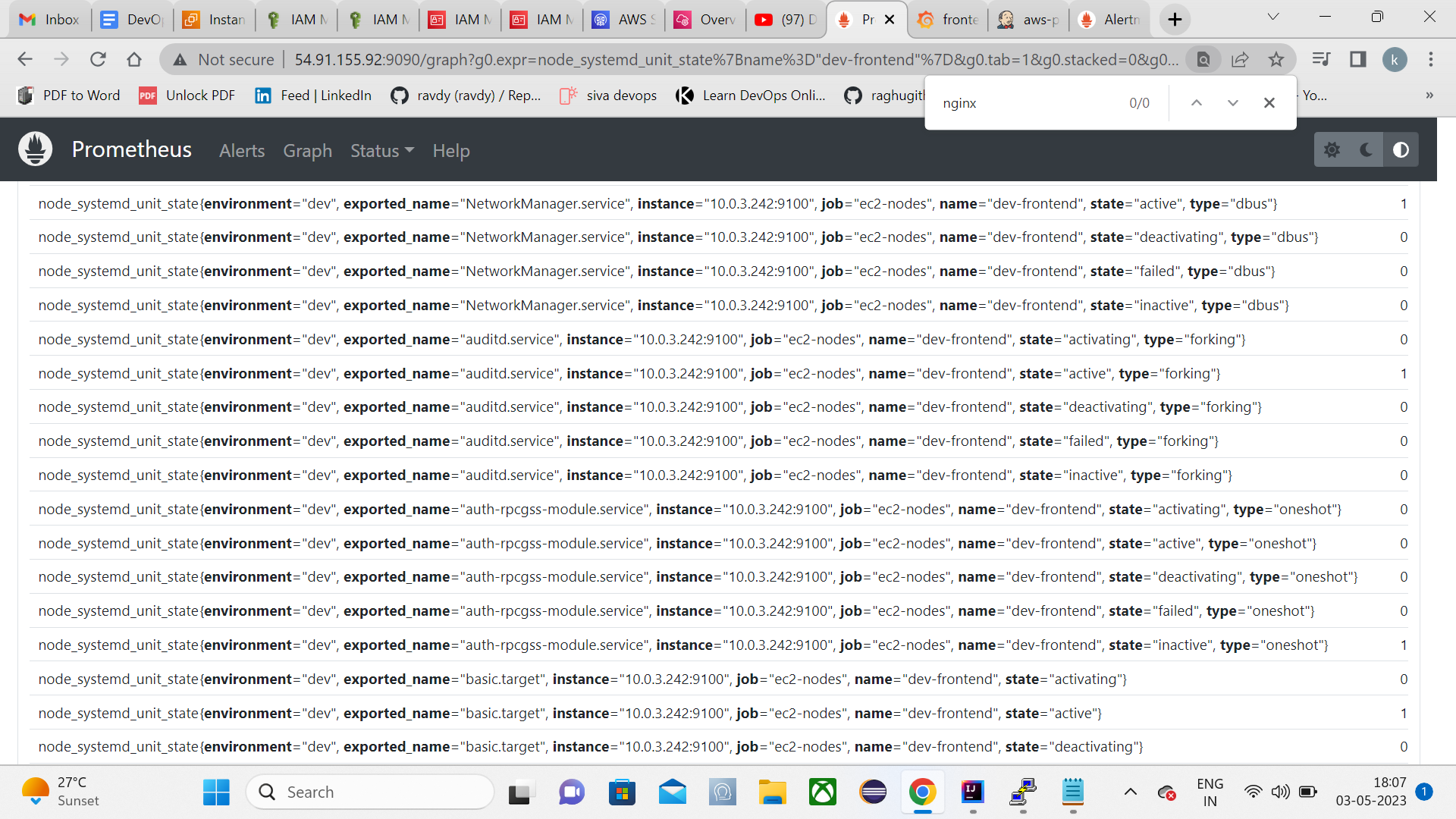Select Alerts in the Prometheus menu
Image resolution: width=1456 pixels, height=819 pixels.
[x=241, y=151]
